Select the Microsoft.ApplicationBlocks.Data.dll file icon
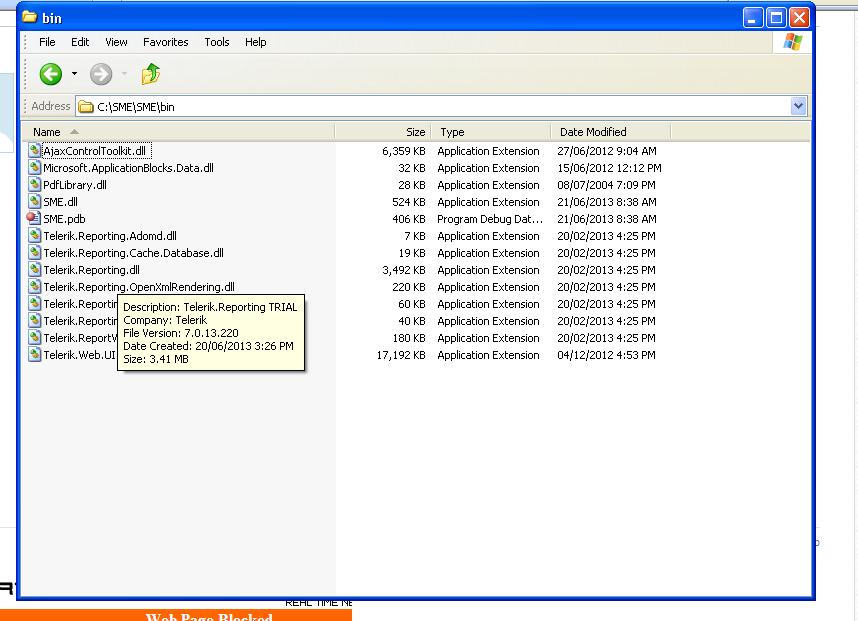 tap(34, 167)
